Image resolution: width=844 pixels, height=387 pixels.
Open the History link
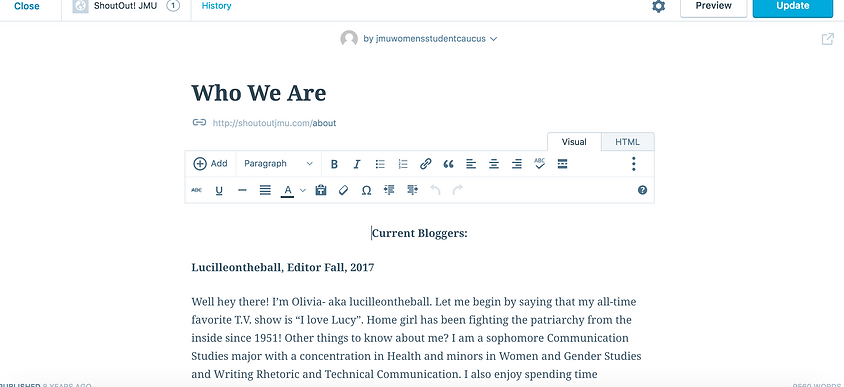tap(216, 6)
